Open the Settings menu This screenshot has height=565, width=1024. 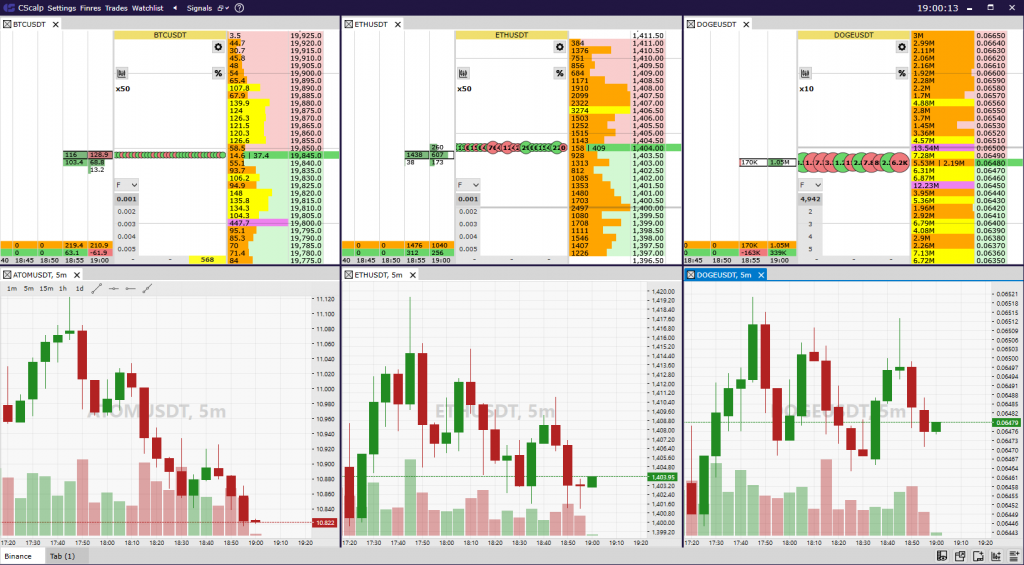(x=61, y=8)
